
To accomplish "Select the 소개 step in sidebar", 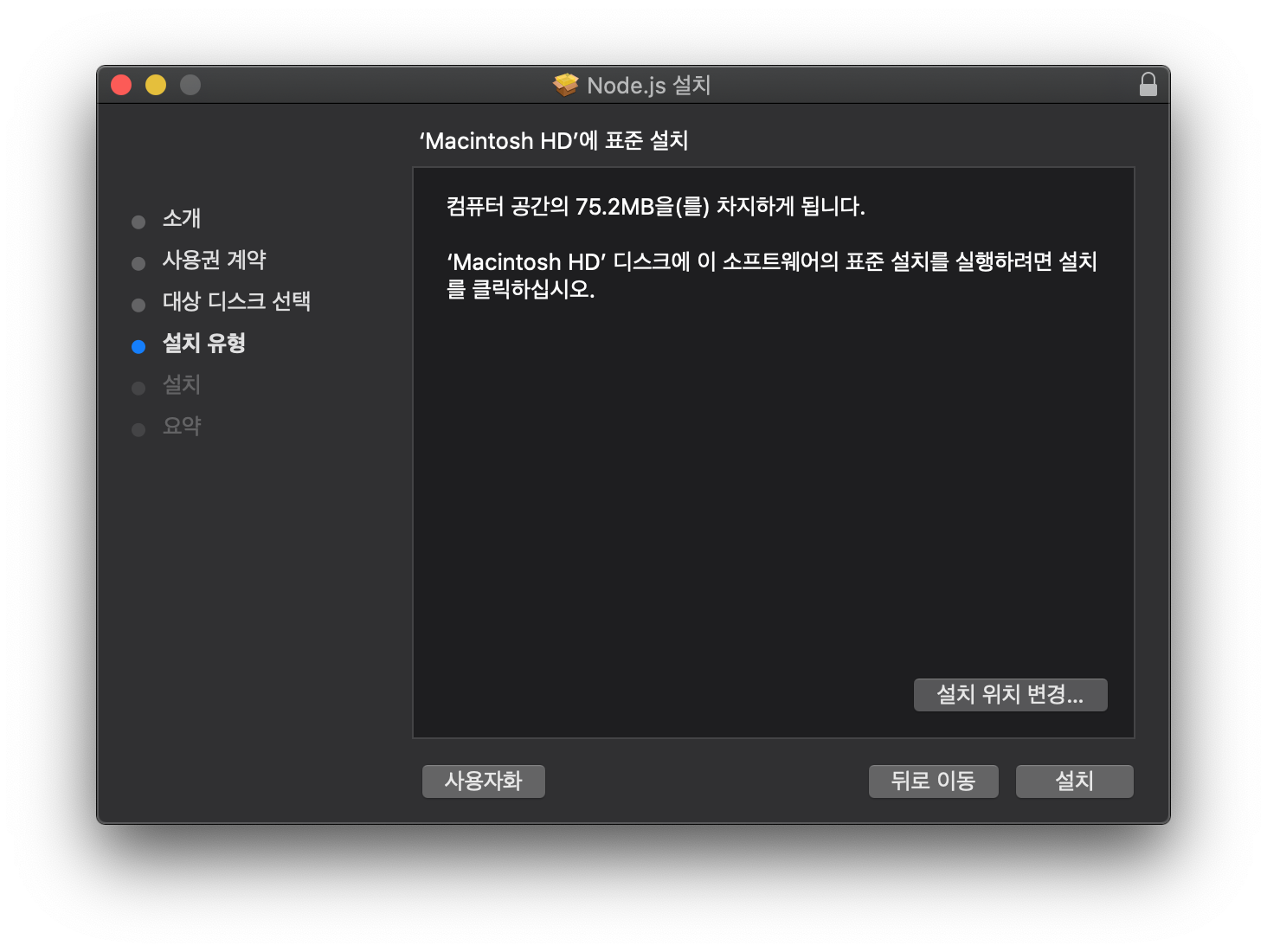I will [x=182, y=218].
